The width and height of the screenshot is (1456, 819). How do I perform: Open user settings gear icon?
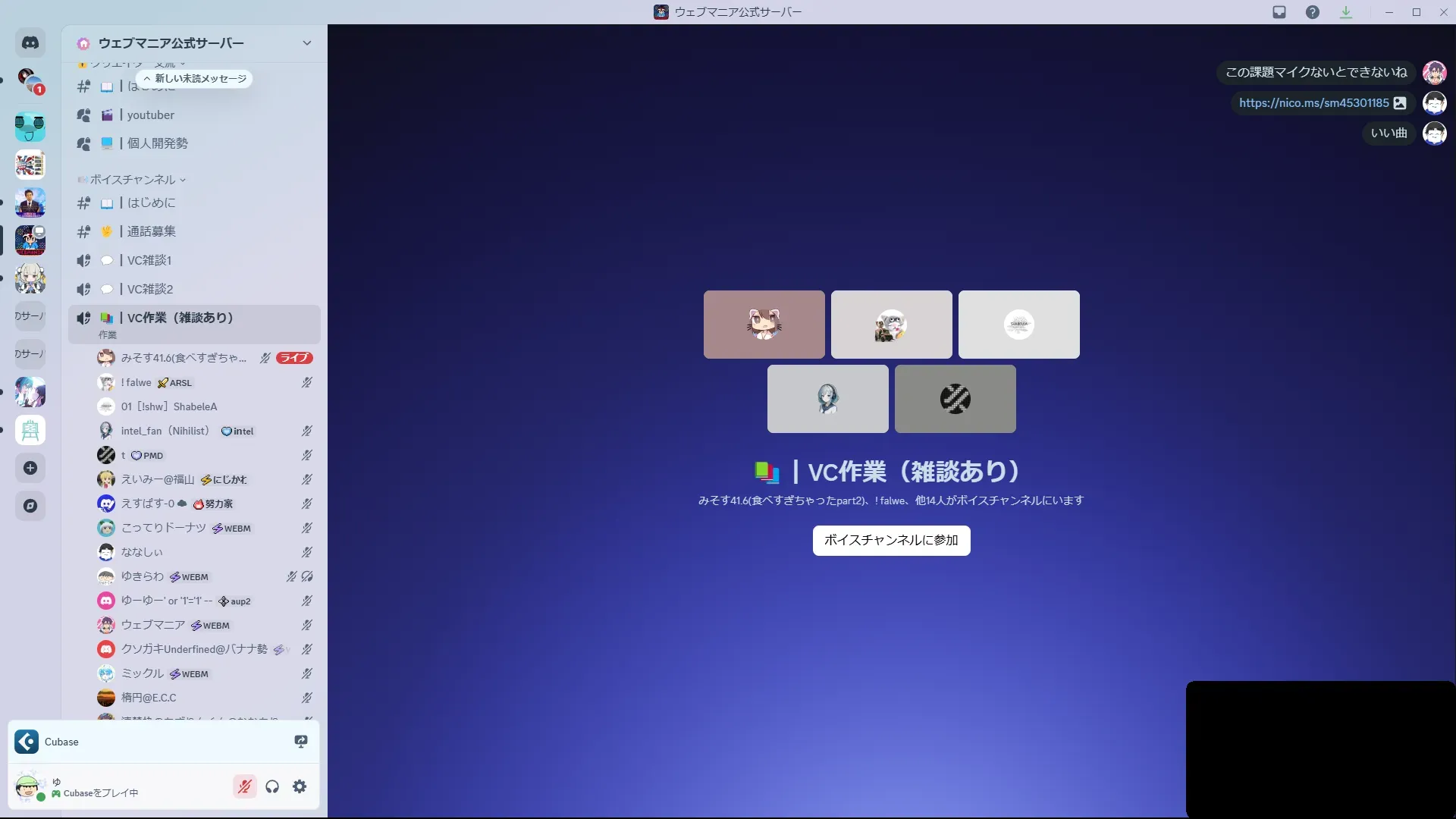[x=300, y=786]
